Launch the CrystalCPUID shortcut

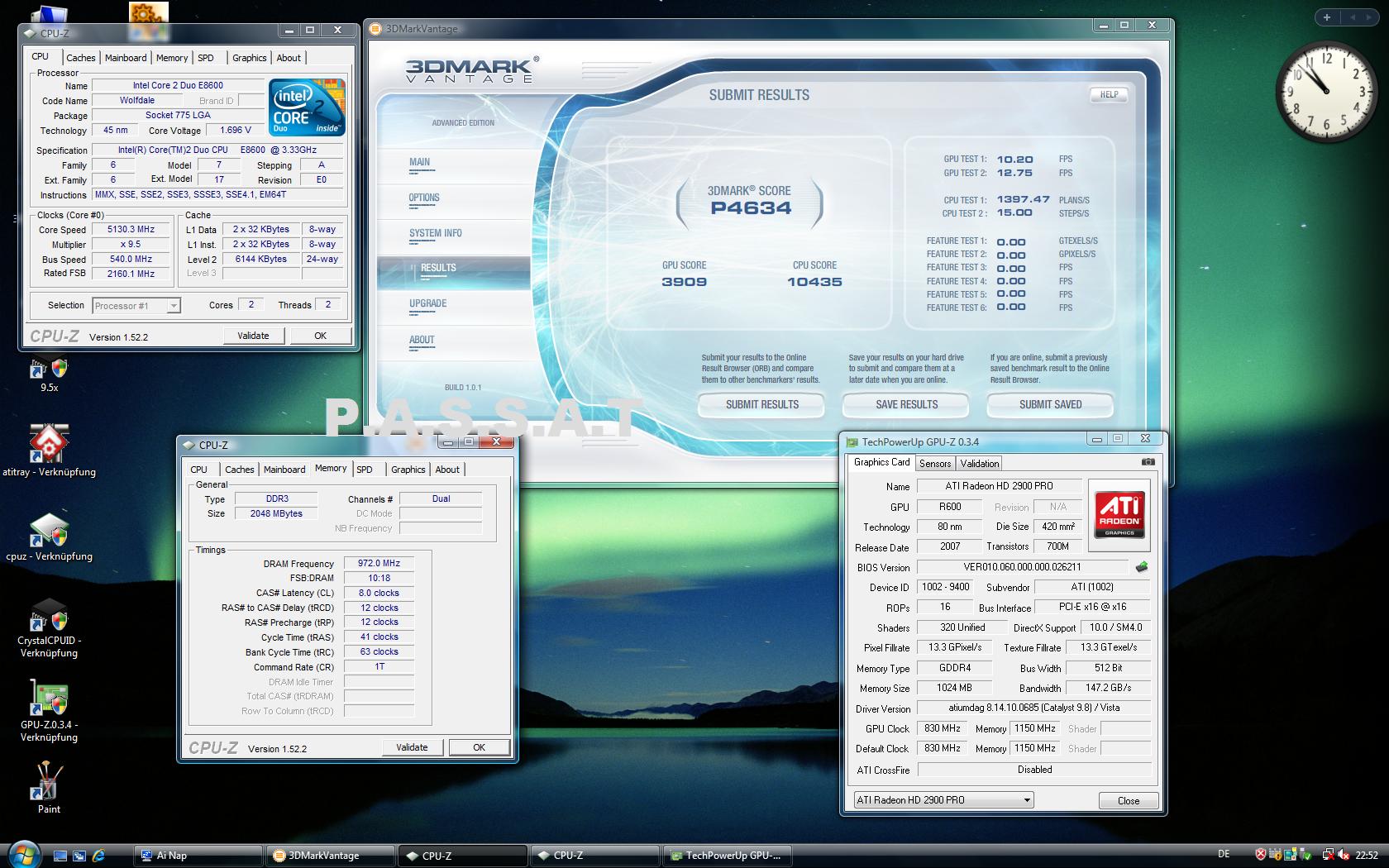pyautogui.click(x=49, y=628)
